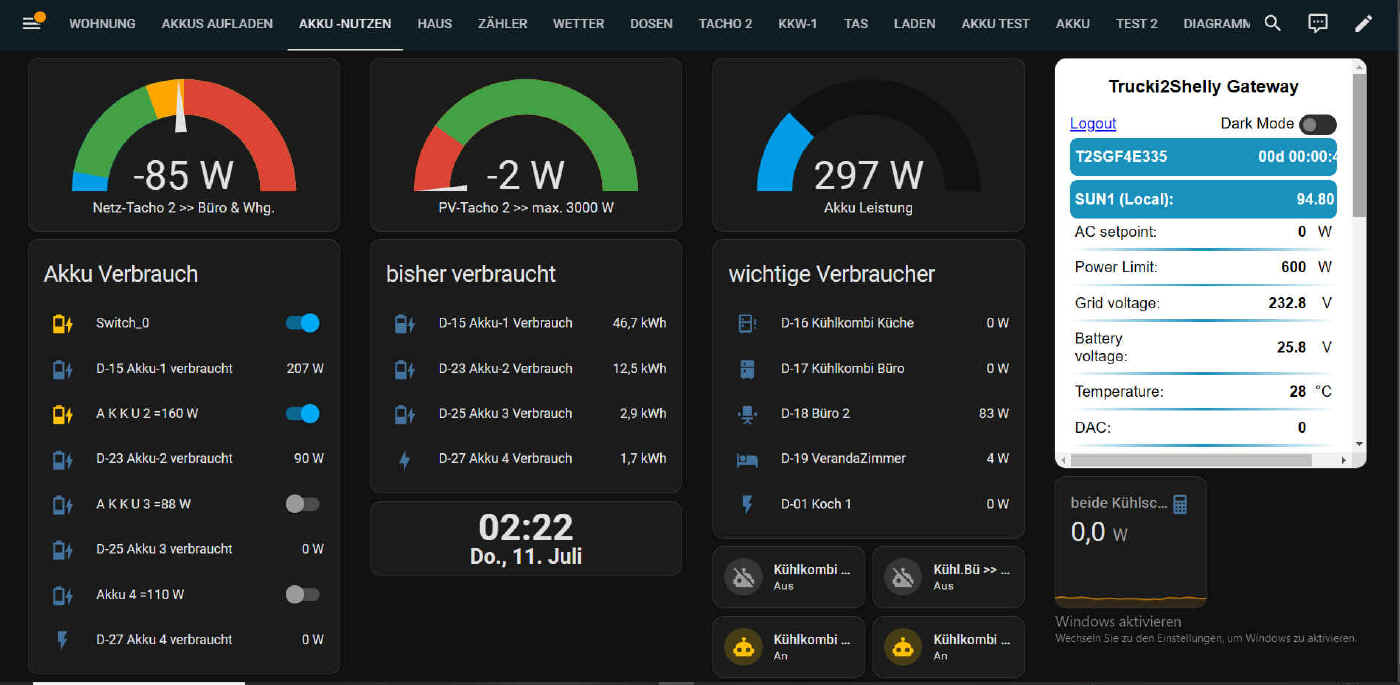Click the D-25 Akku 3 verbraucht battery icon
The width and height of the screenshot is (1400, 685).
[x=62, y=549]
